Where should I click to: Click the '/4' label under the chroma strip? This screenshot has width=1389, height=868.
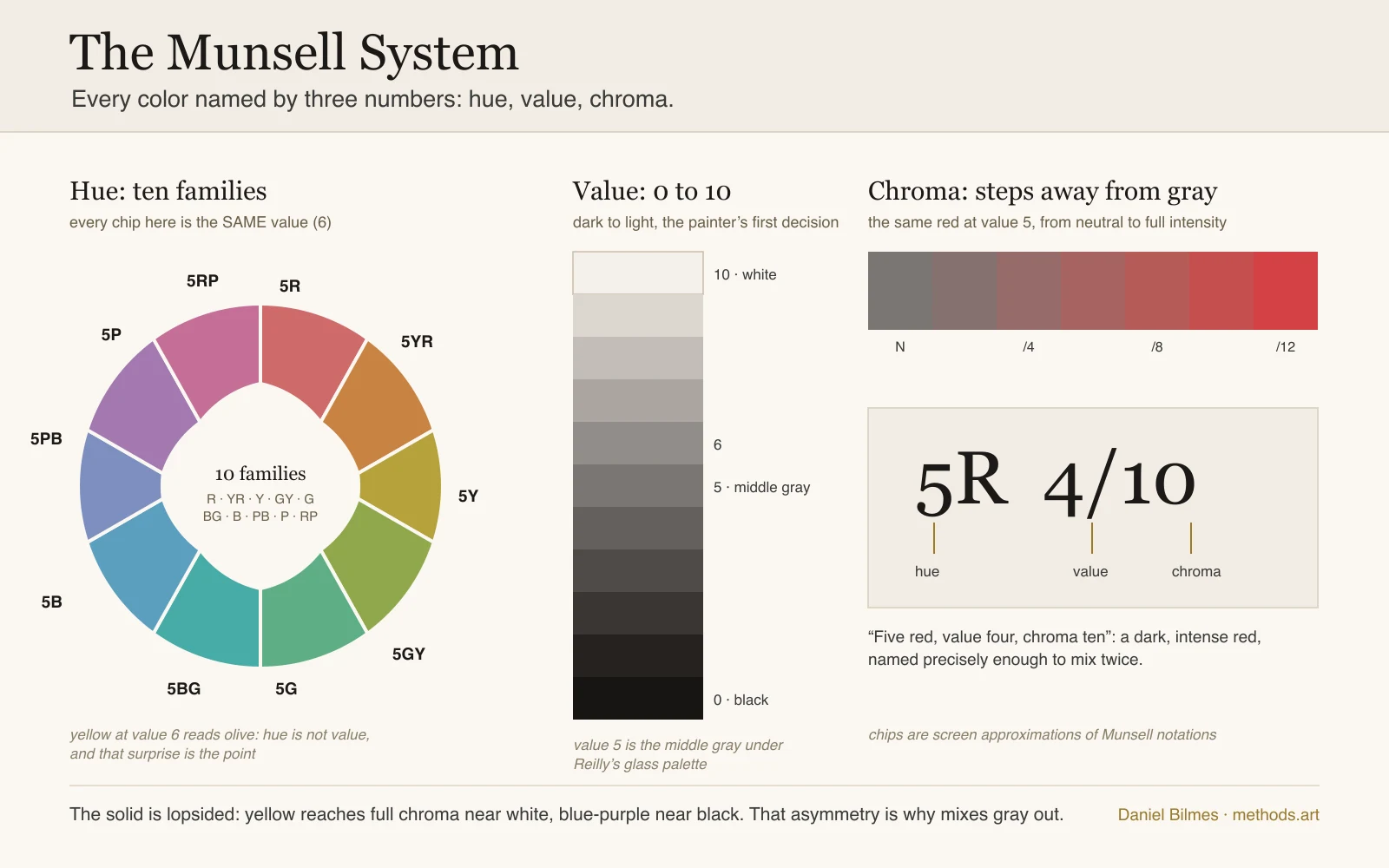[1029, 347]
